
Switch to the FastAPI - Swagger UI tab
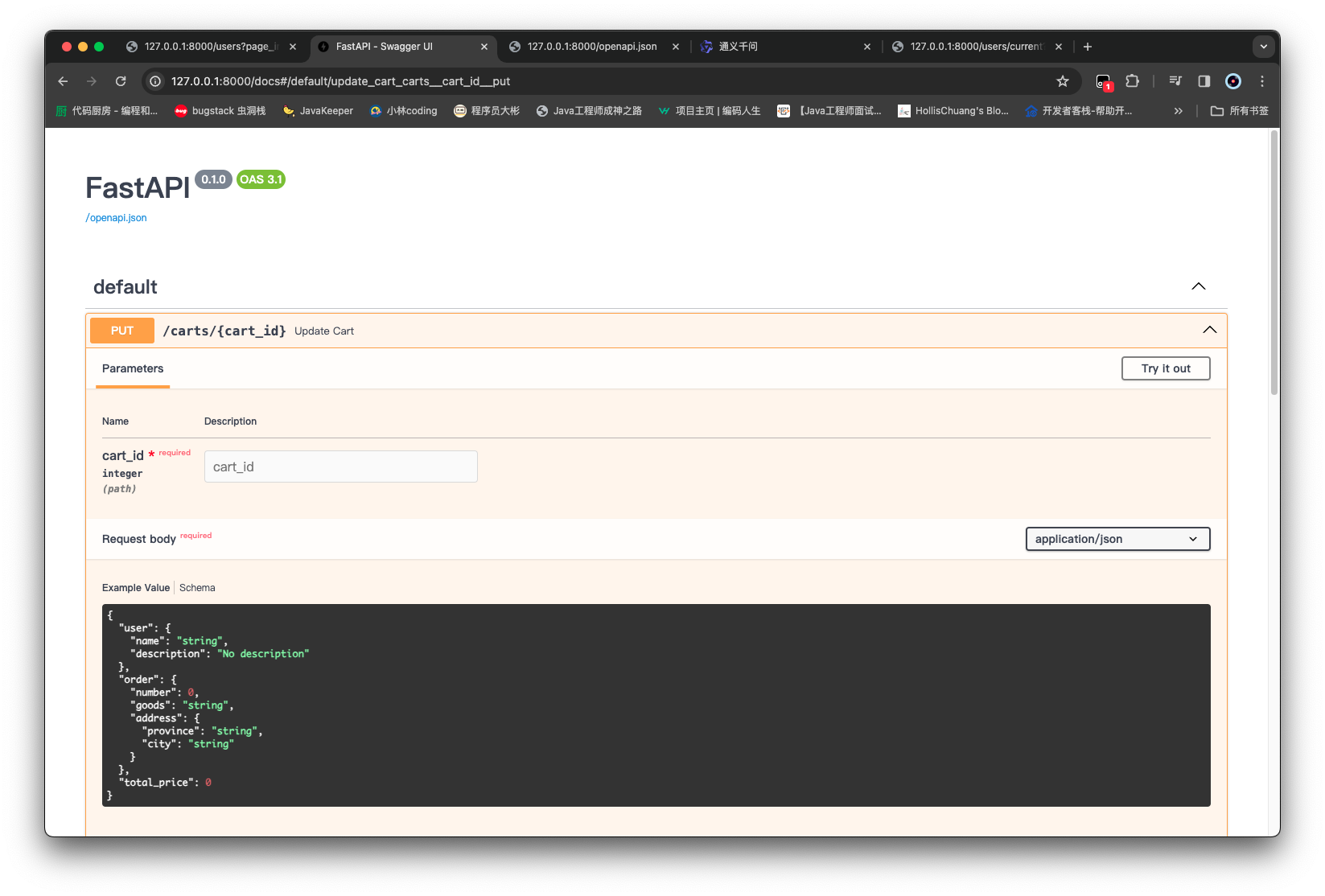pos(402,47)
